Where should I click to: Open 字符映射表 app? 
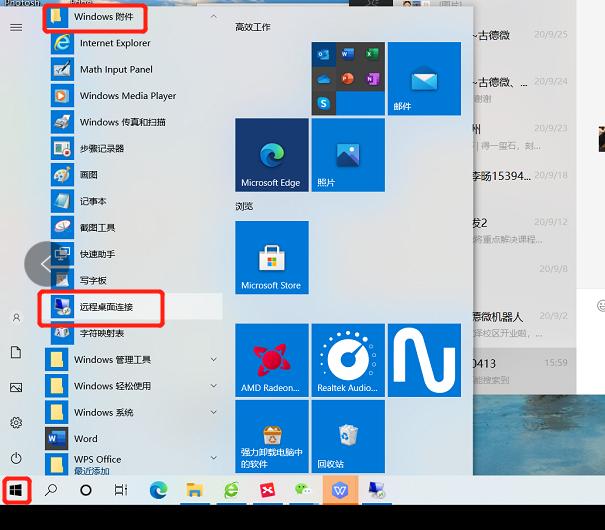click(136, 333)
